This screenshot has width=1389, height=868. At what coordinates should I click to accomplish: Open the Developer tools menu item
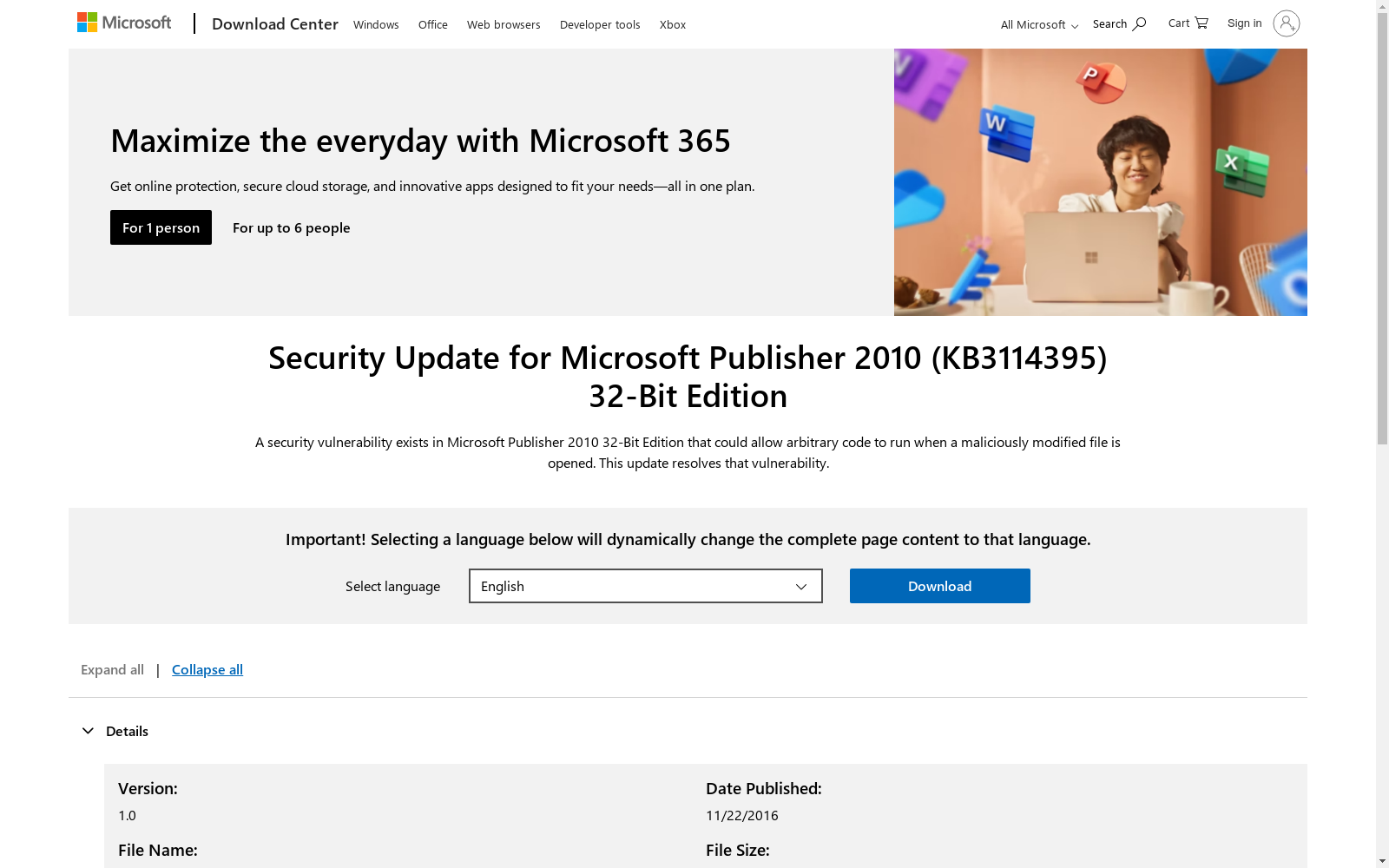[x=600, y=24]
